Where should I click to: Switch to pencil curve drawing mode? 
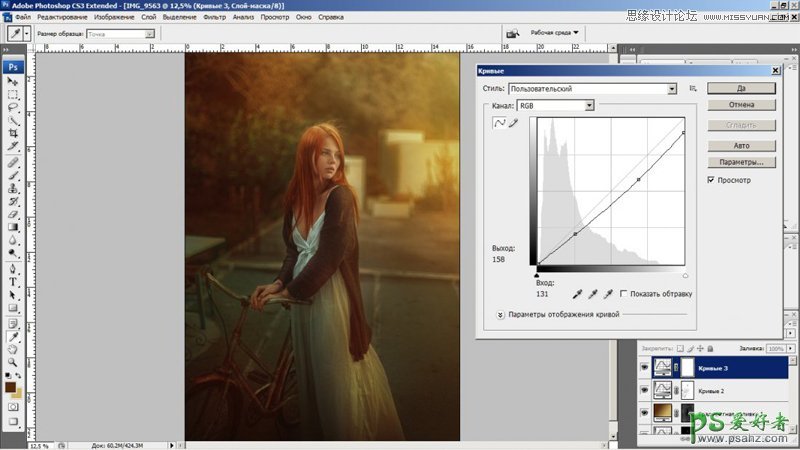pos(514,123)
